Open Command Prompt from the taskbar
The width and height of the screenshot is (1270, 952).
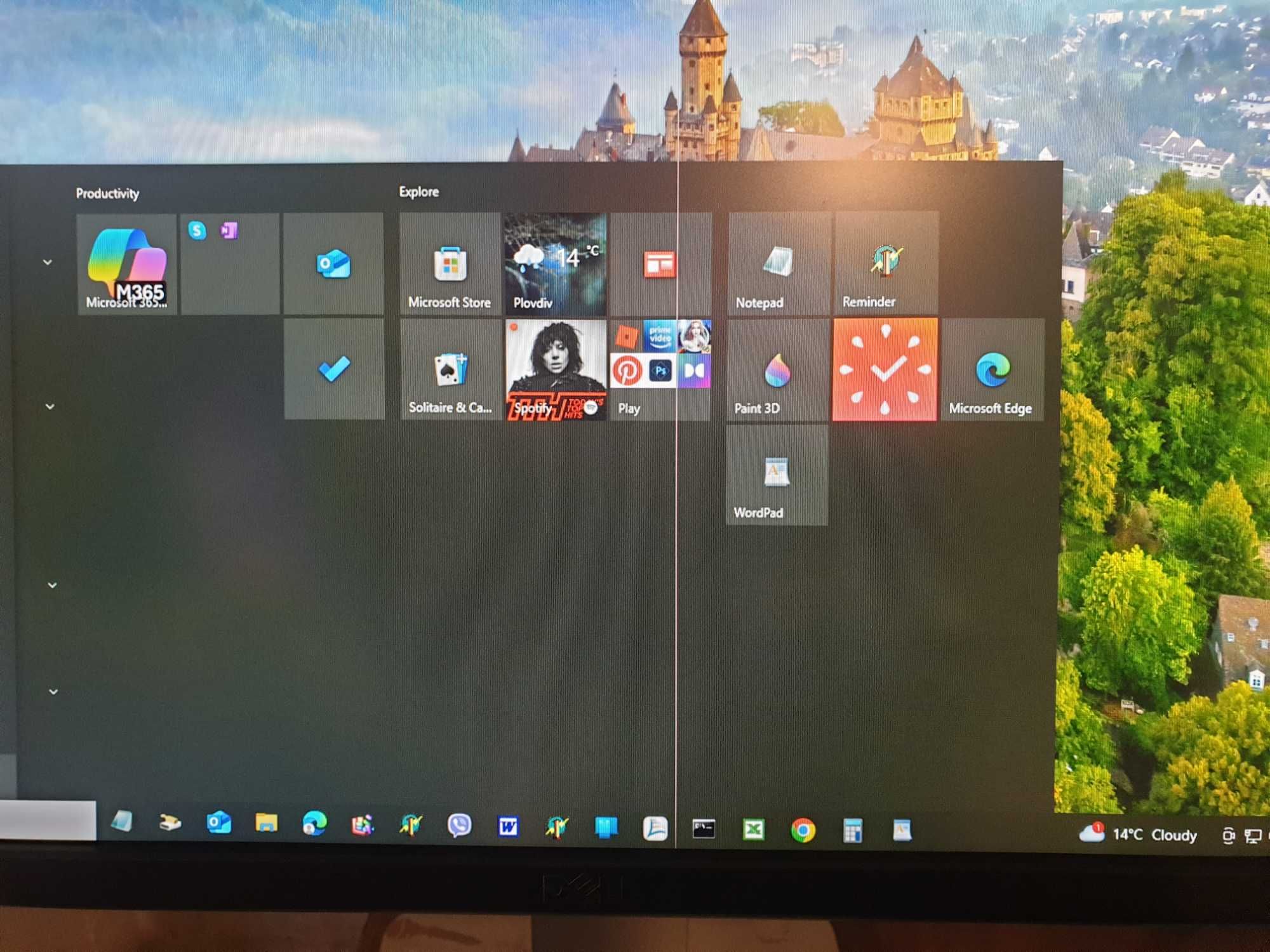(x=704, y=829)
